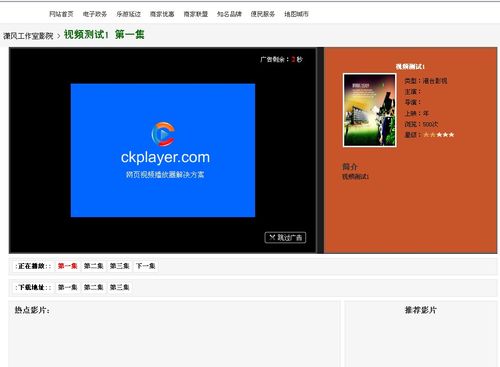500x367 pixels.
Task: Click the third rating star
Action: click(x=439, y=135)
